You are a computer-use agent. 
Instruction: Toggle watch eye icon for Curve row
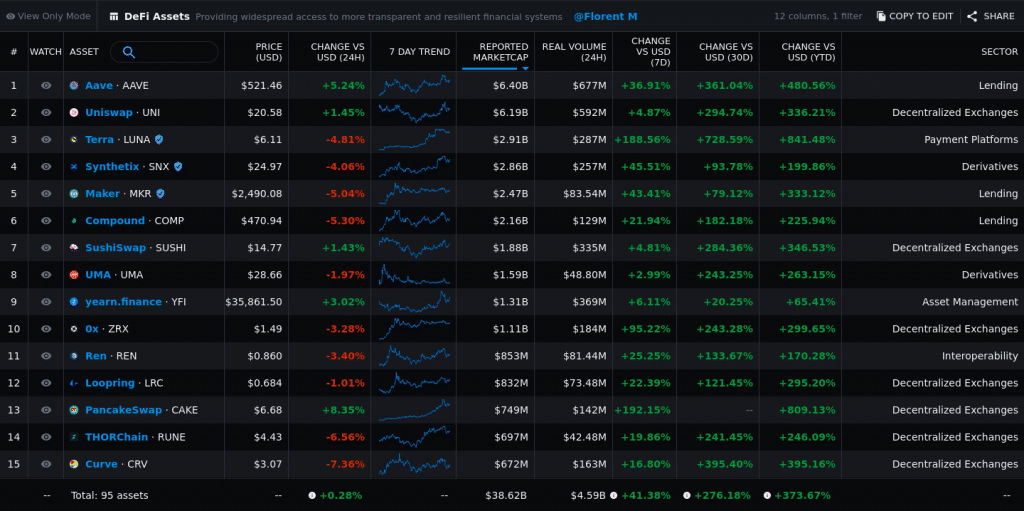pyautogui.click(x=46, y=464)
